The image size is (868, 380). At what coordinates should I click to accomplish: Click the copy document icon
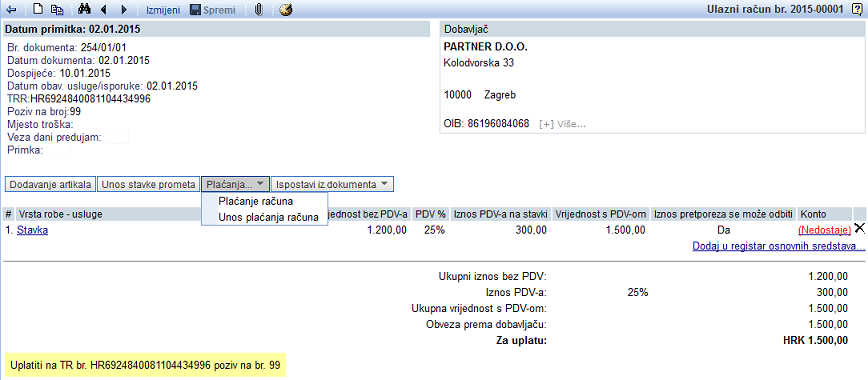pos(56,9)
